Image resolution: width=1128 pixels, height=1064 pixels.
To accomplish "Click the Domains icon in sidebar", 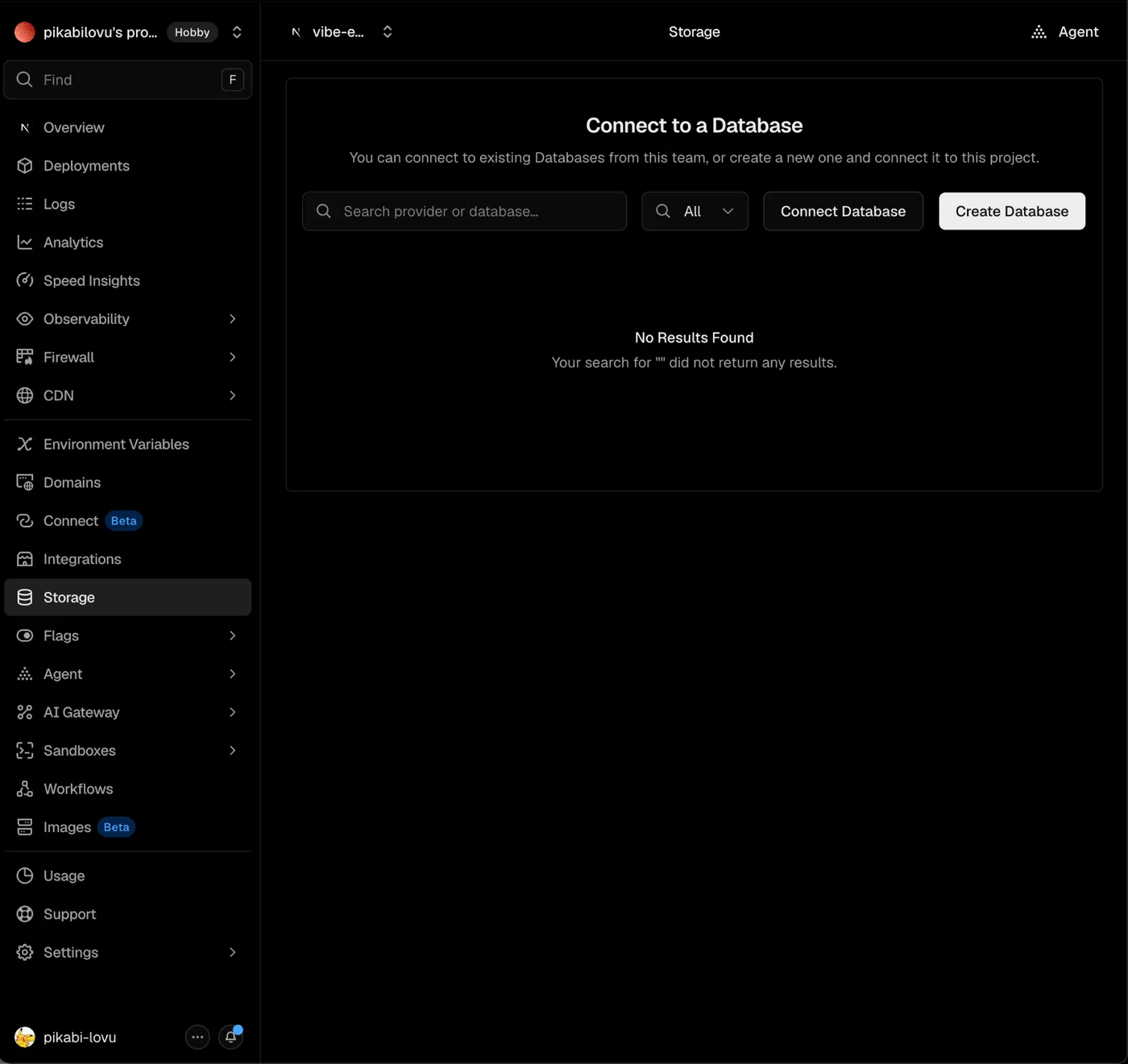I will tap(25, 482).
